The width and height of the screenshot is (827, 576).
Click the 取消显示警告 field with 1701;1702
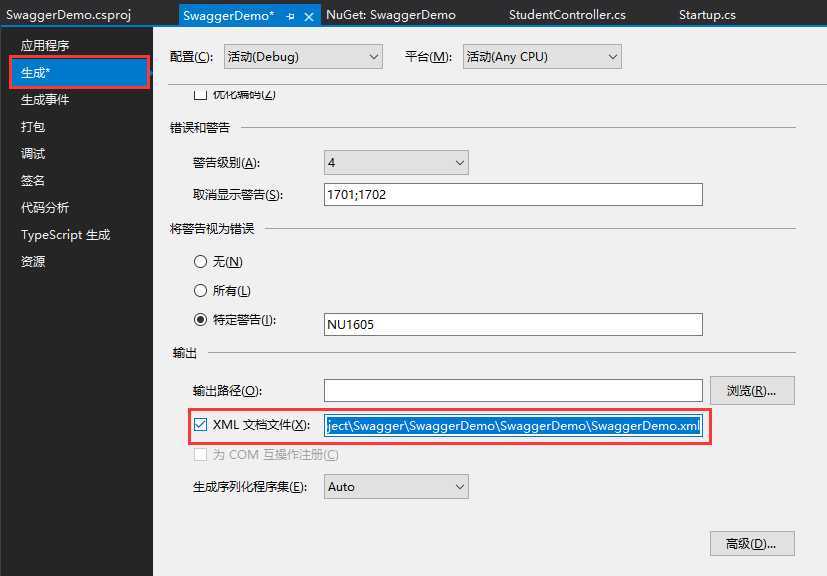pos(513,195)
